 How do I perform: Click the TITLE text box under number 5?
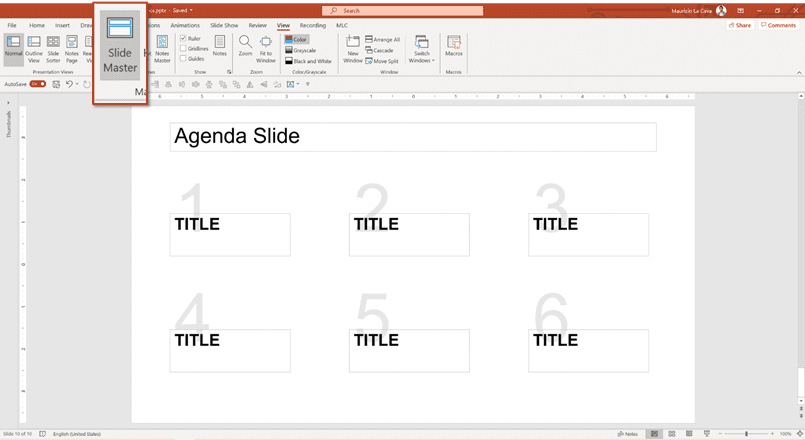409,351
